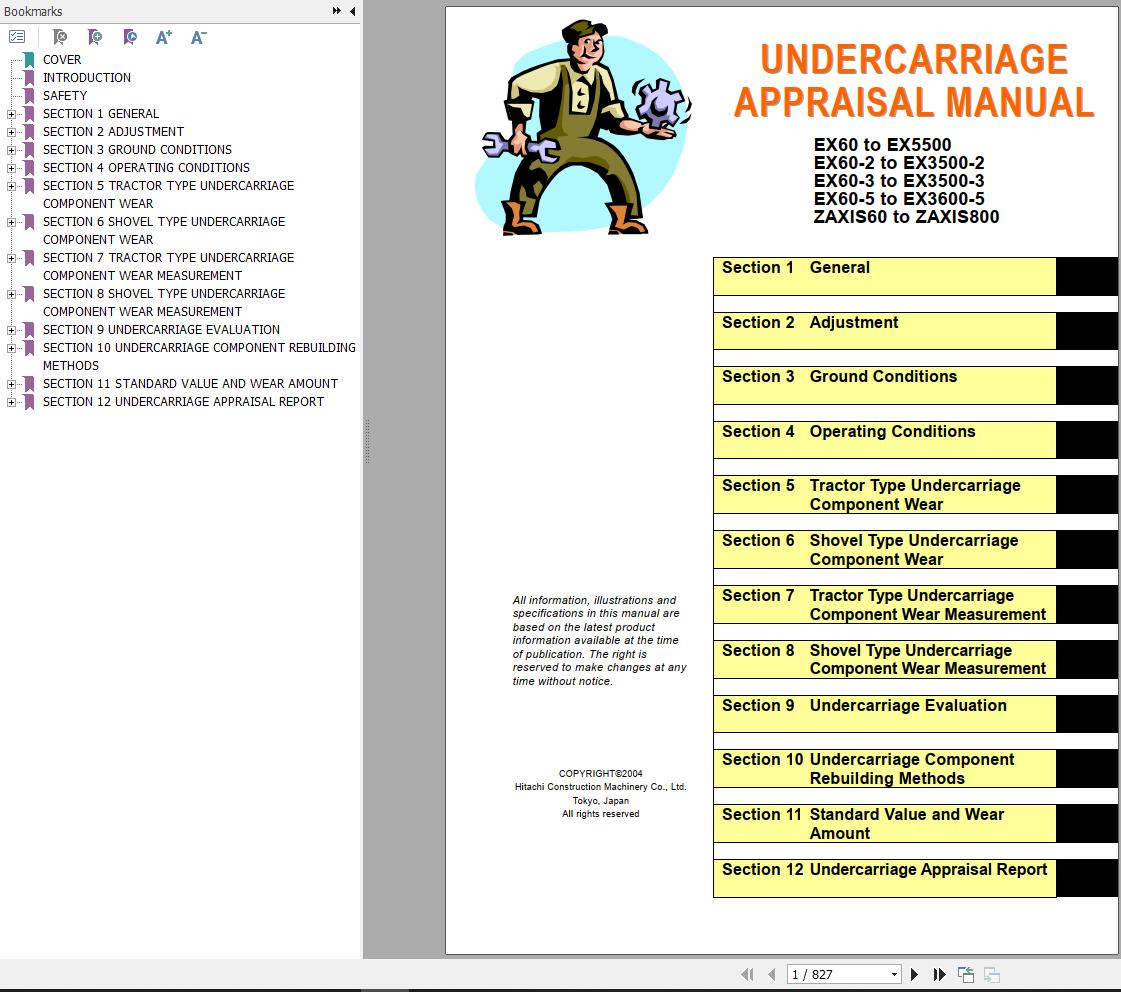Expand SECTION 6 SHOVEL TYPE bookmark
Screen dimensions: 1121x992
11,222
